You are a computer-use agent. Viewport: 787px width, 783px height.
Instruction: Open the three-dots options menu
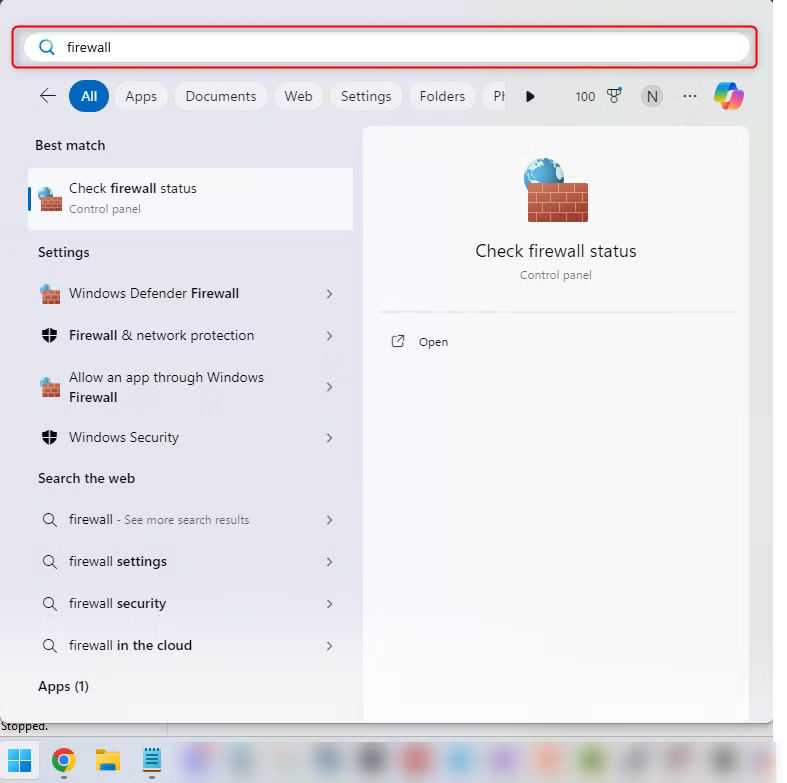690,96
